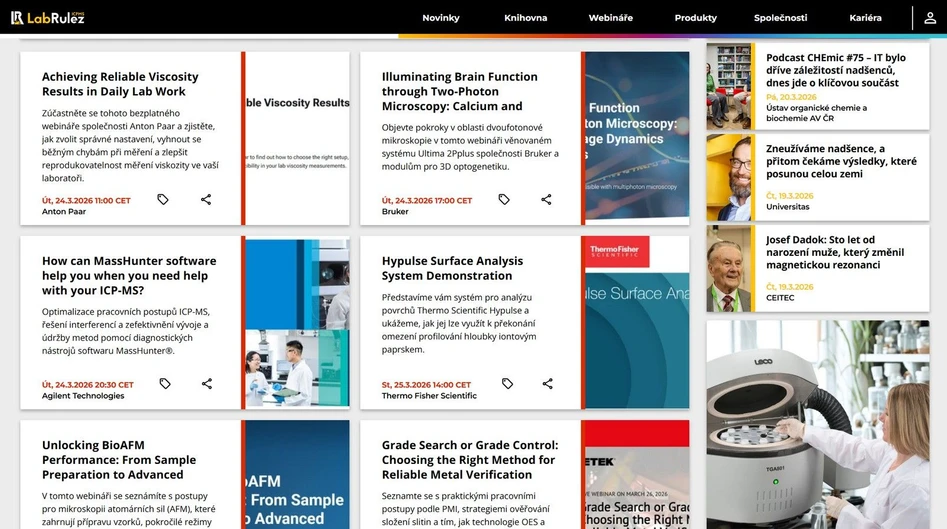Open the Produkty menu item
The height and width of the screenshot is (529, 947).
(695, 18)
